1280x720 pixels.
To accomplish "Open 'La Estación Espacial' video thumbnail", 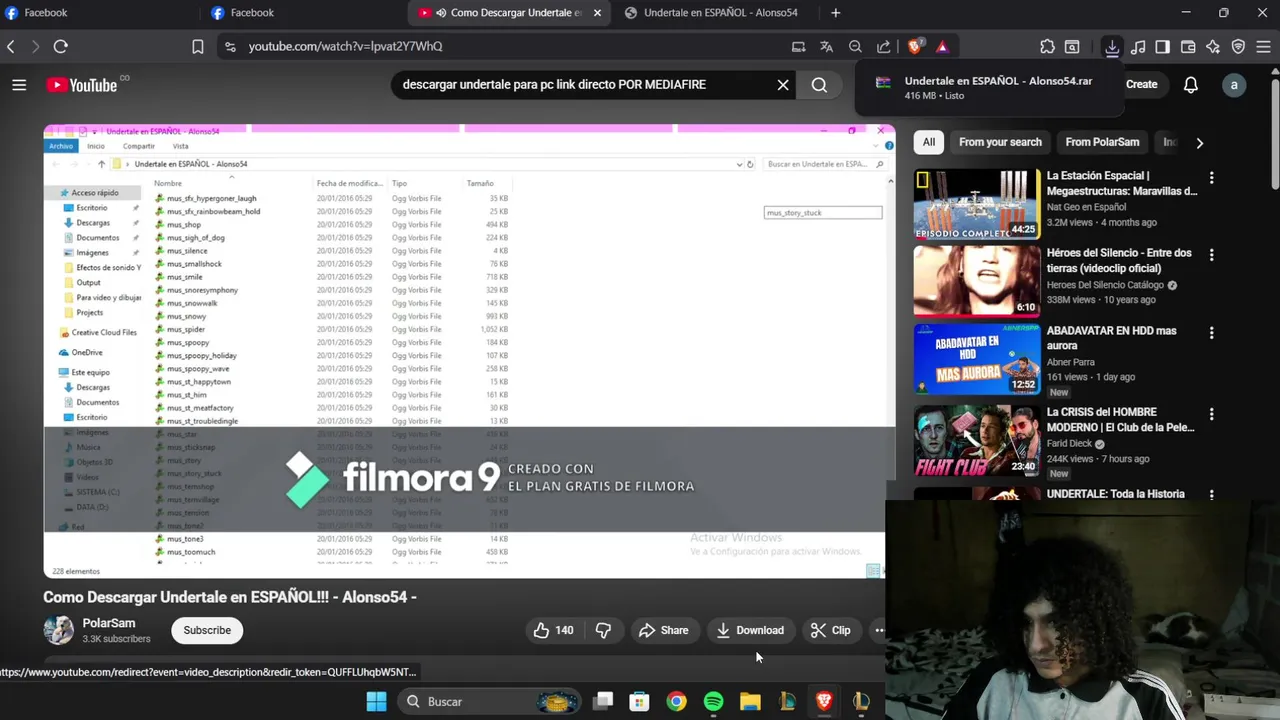I will click(977, 204).
